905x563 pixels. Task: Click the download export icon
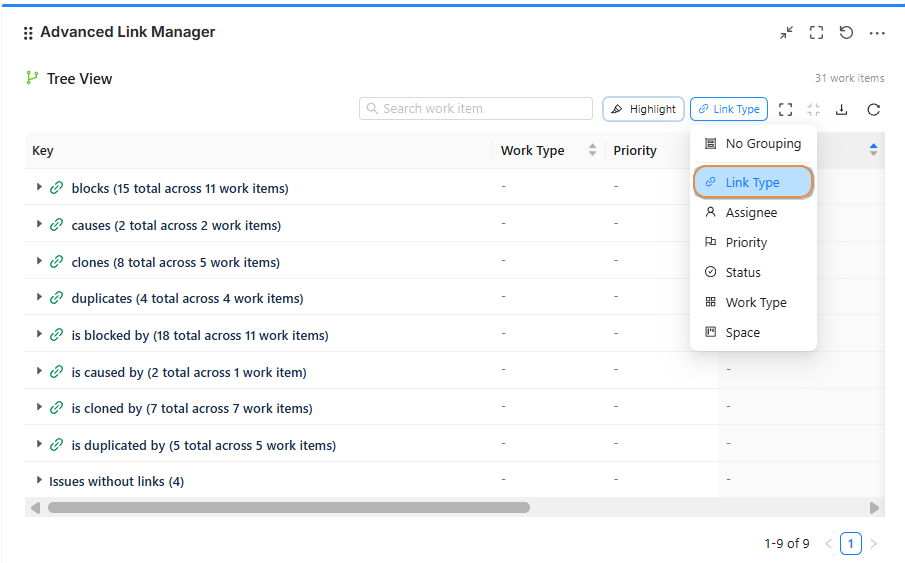841,109
